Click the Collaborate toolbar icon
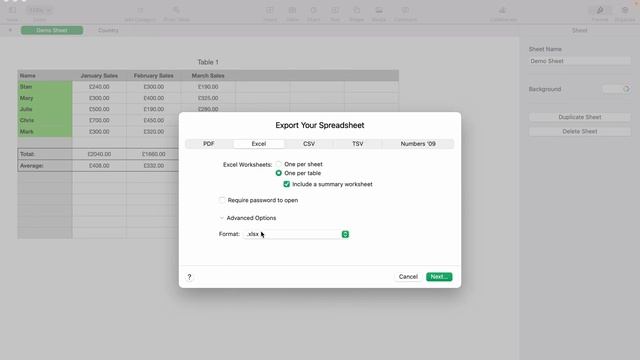Screen dimensions: 640x360 coord(503,10)
